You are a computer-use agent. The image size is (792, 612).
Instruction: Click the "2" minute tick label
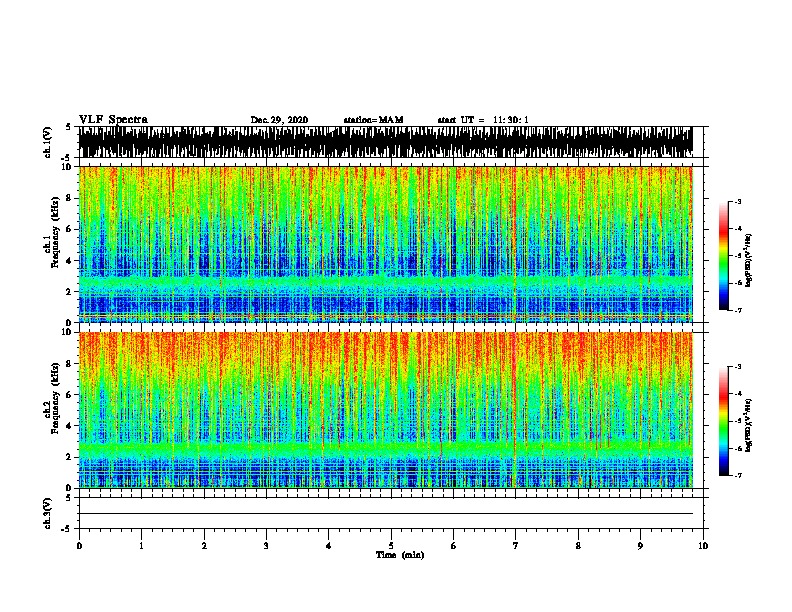[x=204, y=546]
